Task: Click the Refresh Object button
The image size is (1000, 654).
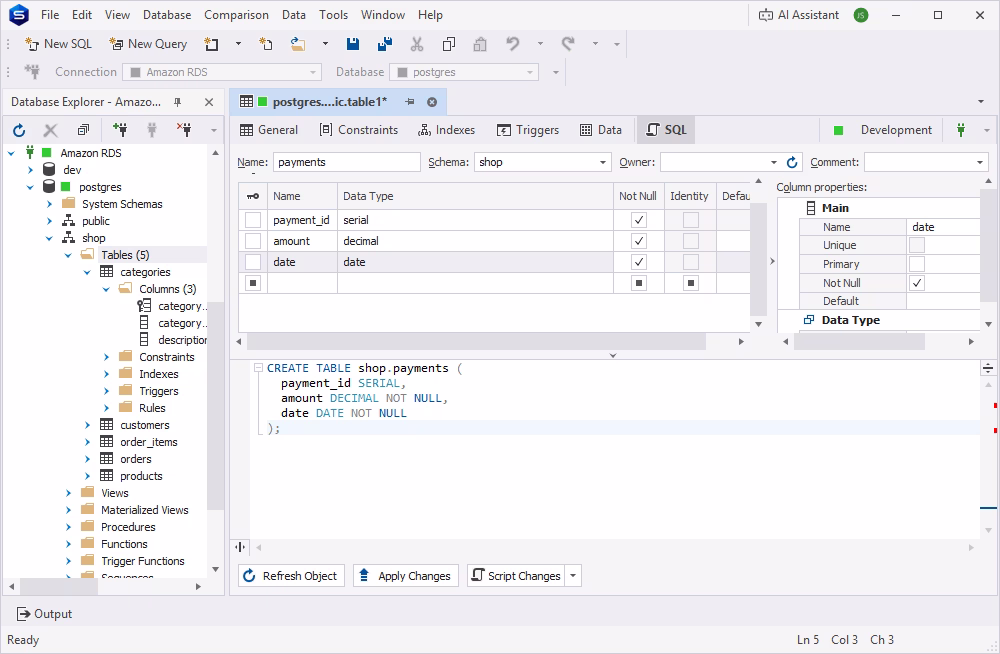Action: [291, 576]
